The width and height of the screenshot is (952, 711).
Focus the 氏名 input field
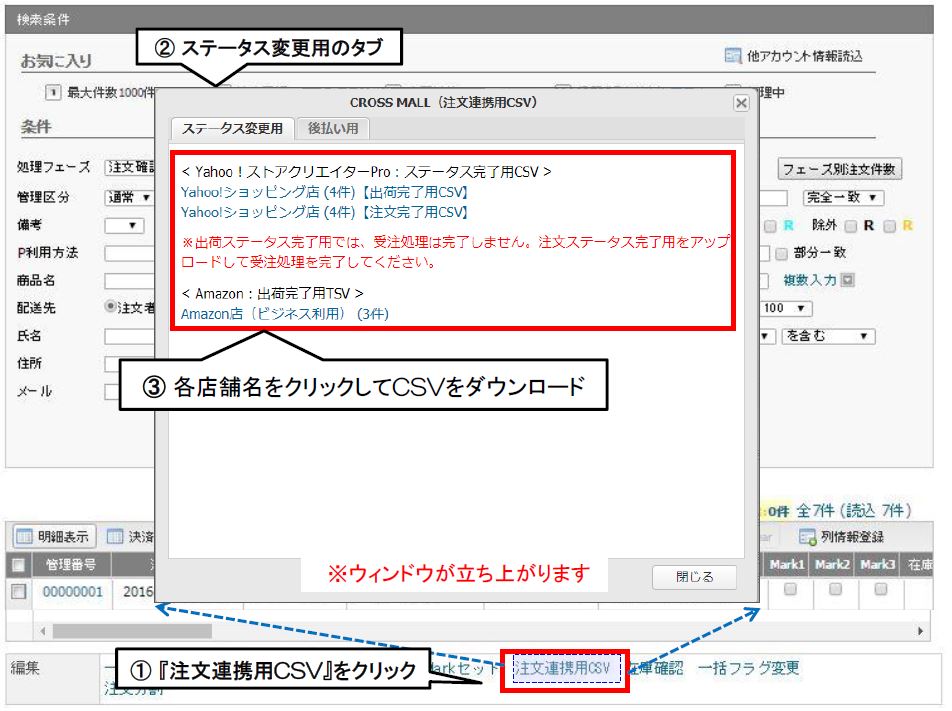(x=130, y=336)
